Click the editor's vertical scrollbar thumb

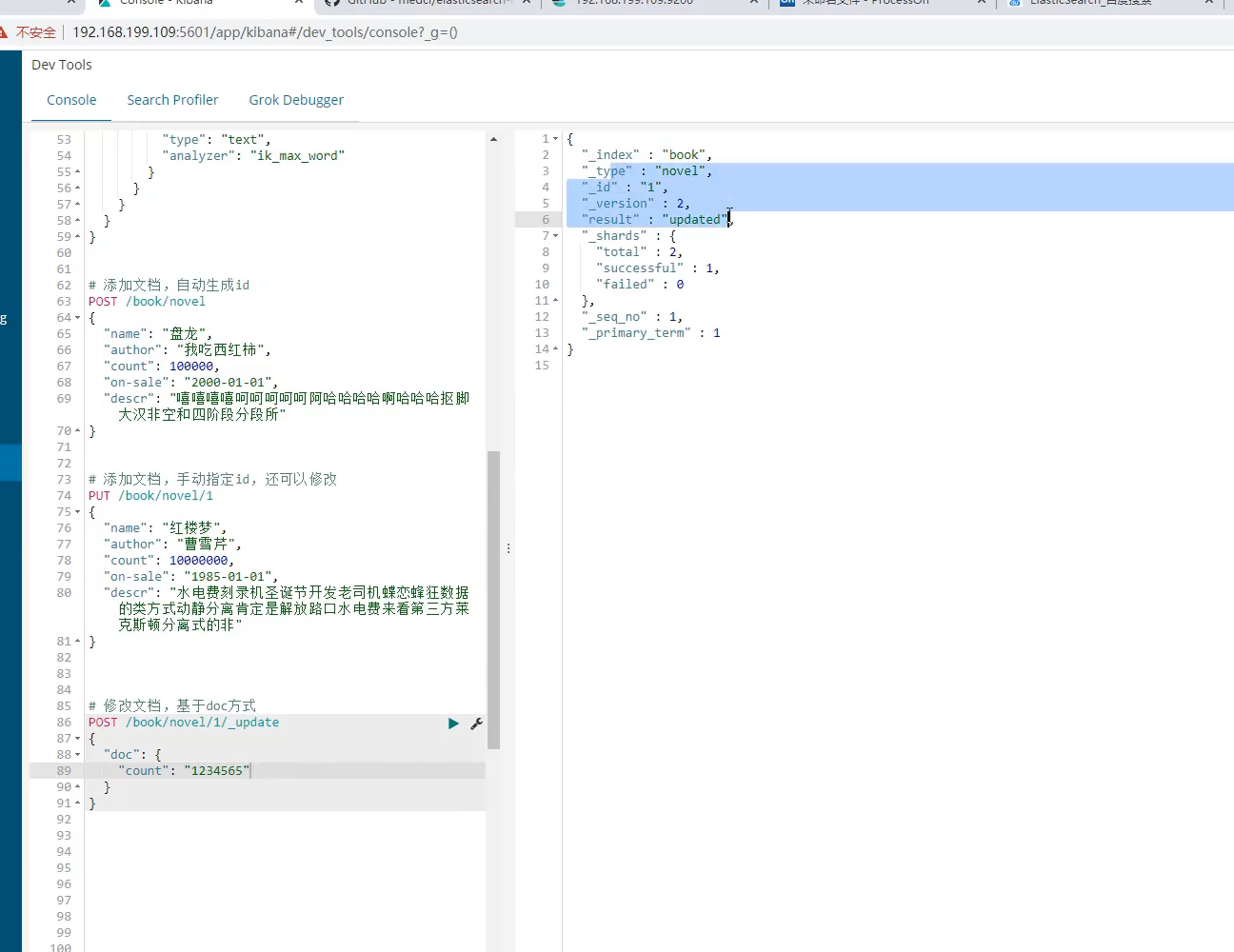[x=493, y=600]
